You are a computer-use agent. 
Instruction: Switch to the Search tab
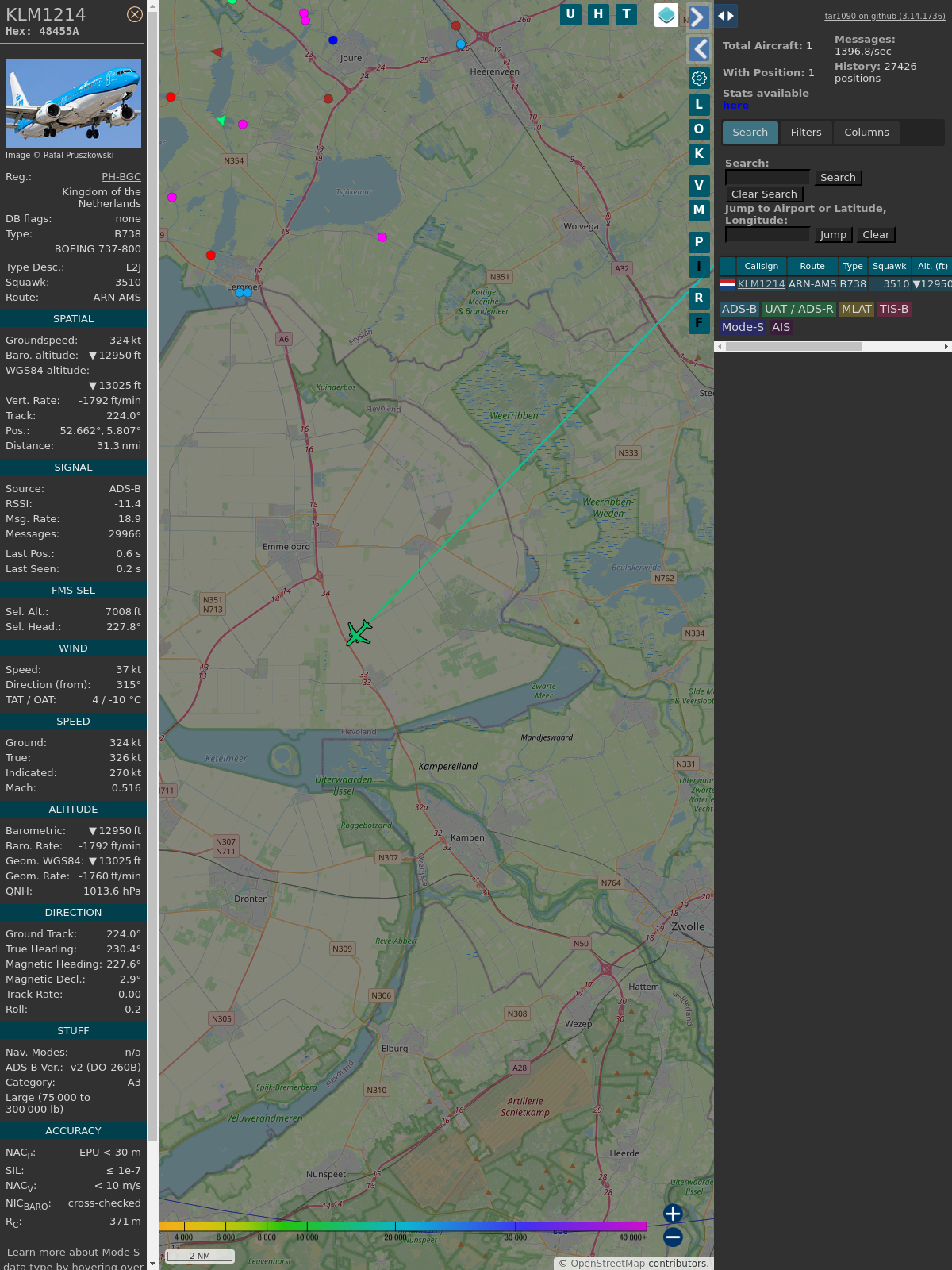click(x=750, y=133)
